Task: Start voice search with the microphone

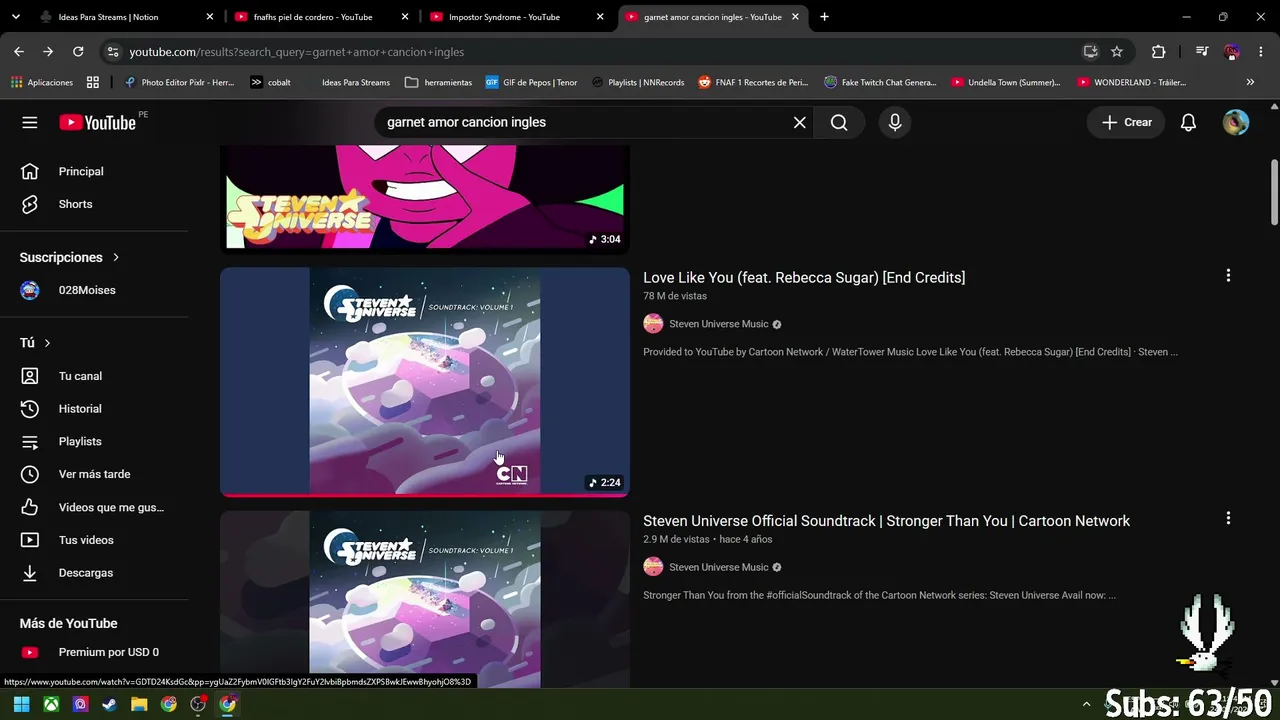Action: pyautogui.click(x=895, y=122)
